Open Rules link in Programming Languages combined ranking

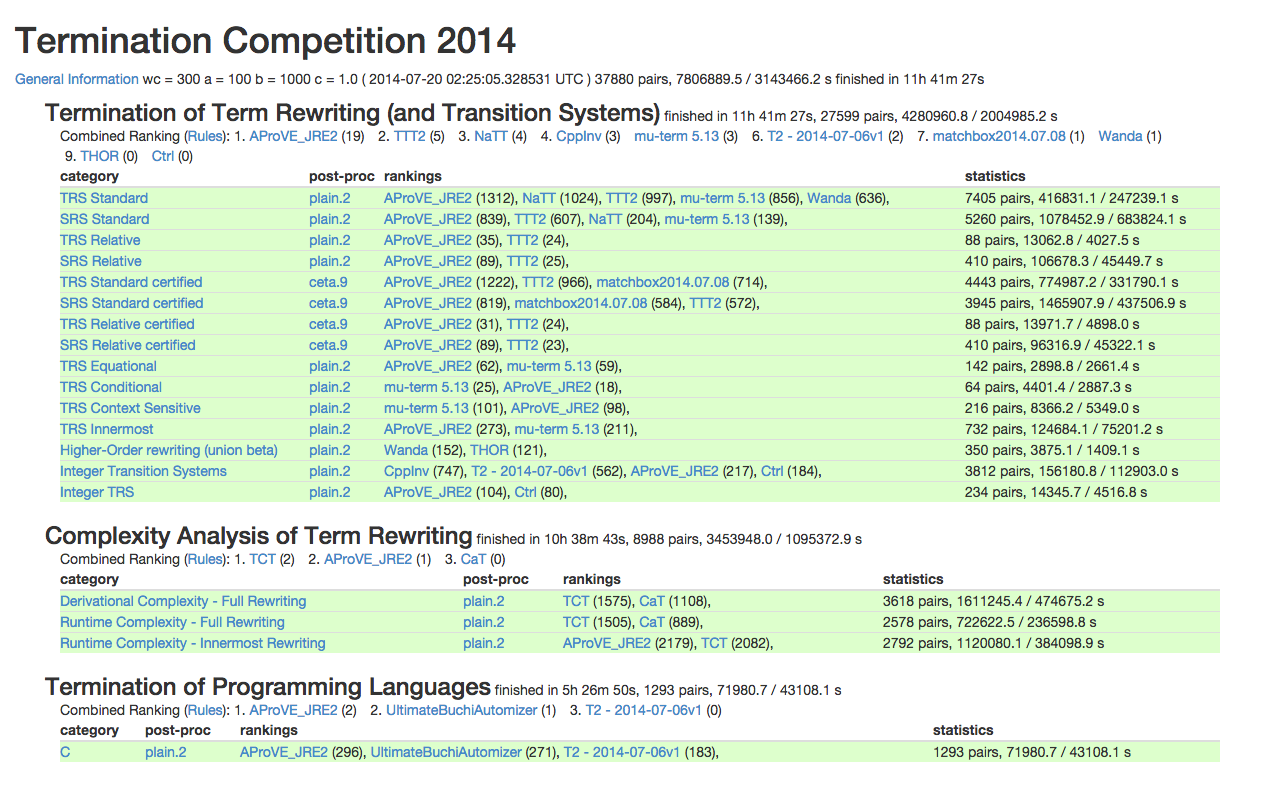(206, 710)
